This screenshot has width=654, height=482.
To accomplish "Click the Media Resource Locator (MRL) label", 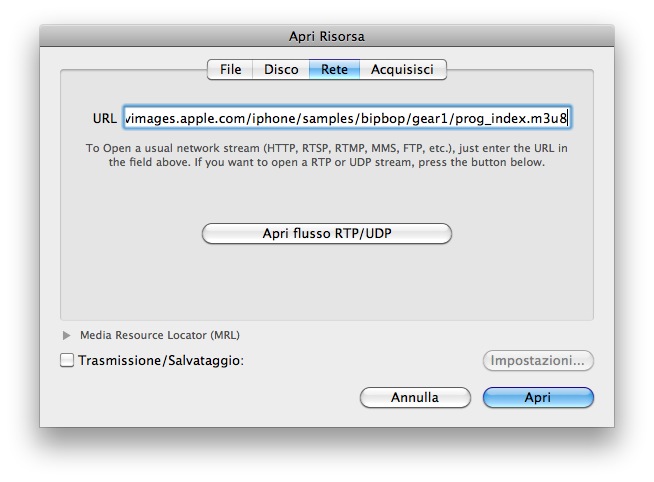I will tap(160, 336).
